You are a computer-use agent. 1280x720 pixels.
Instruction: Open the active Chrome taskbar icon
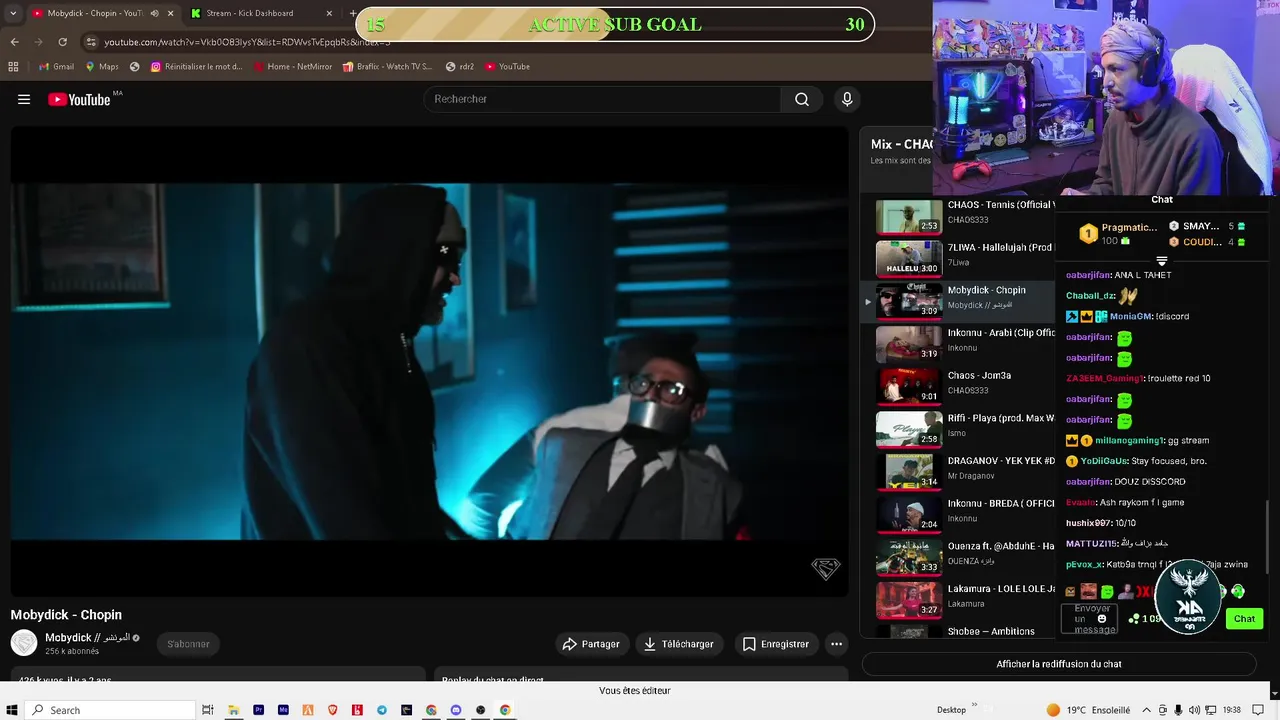pos(506,710)
